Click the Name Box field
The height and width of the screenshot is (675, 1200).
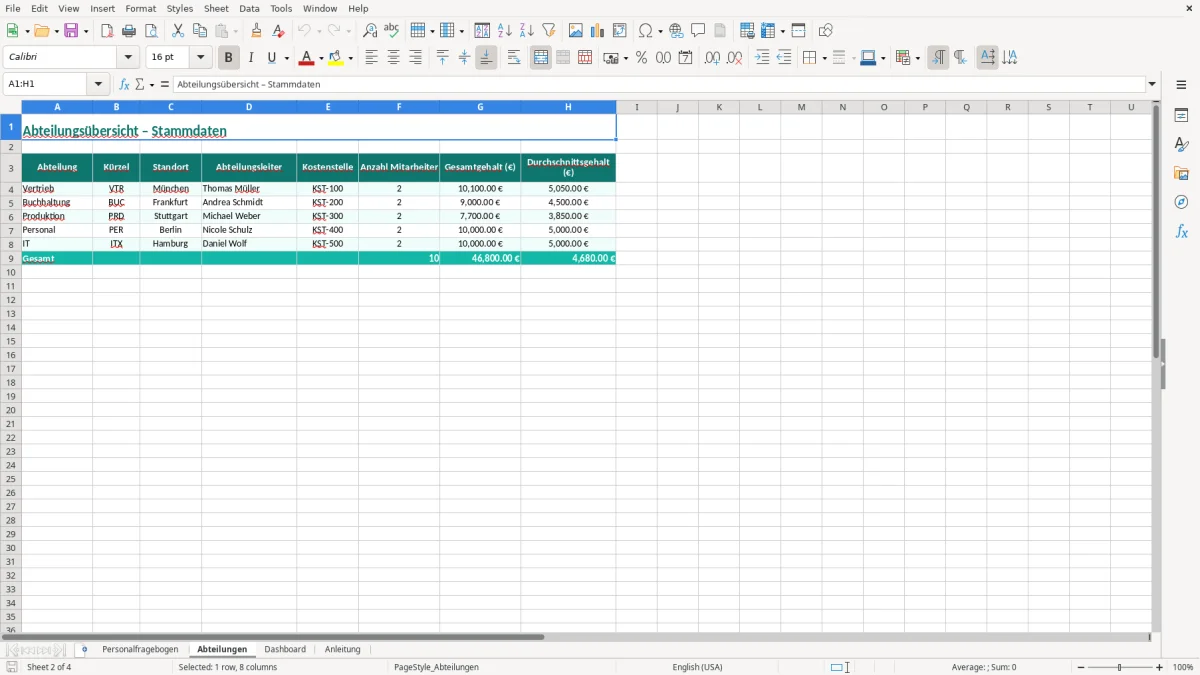tap(47, 85)
